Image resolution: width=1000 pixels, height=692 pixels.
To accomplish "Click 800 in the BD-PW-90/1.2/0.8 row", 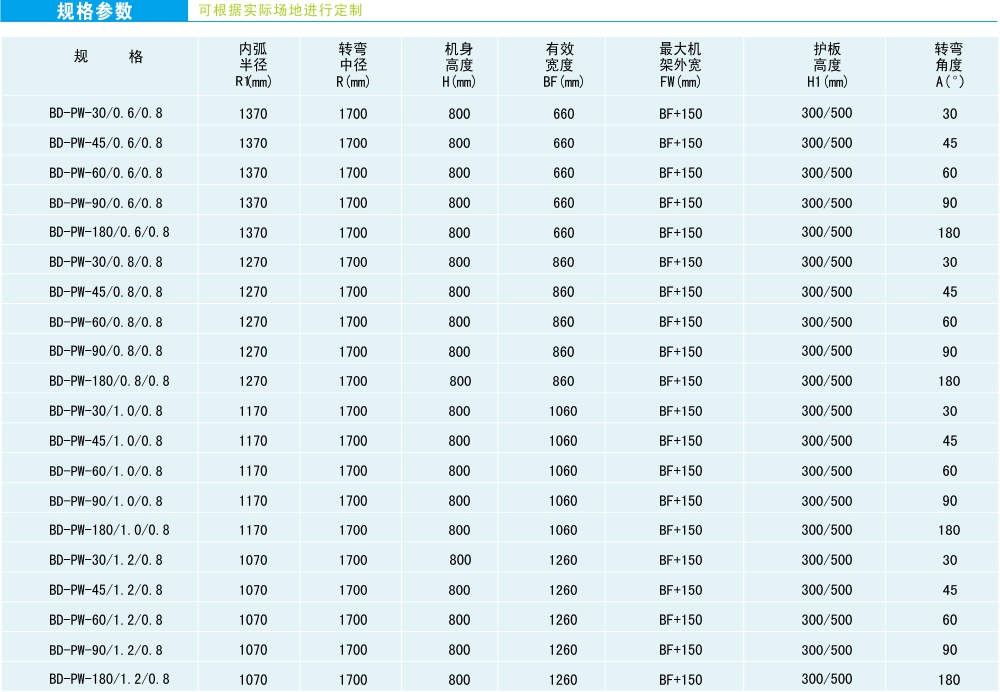I will coord(459,650).
